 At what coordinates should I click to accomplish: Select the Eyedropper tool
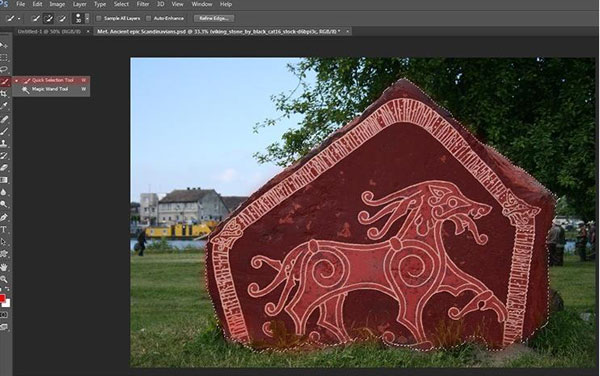click(4, 105)
